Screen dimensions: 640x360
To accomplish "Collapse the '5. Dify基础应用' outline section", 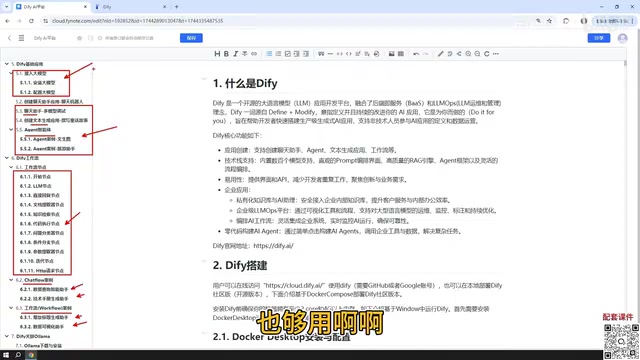I will tap(7, 64).
